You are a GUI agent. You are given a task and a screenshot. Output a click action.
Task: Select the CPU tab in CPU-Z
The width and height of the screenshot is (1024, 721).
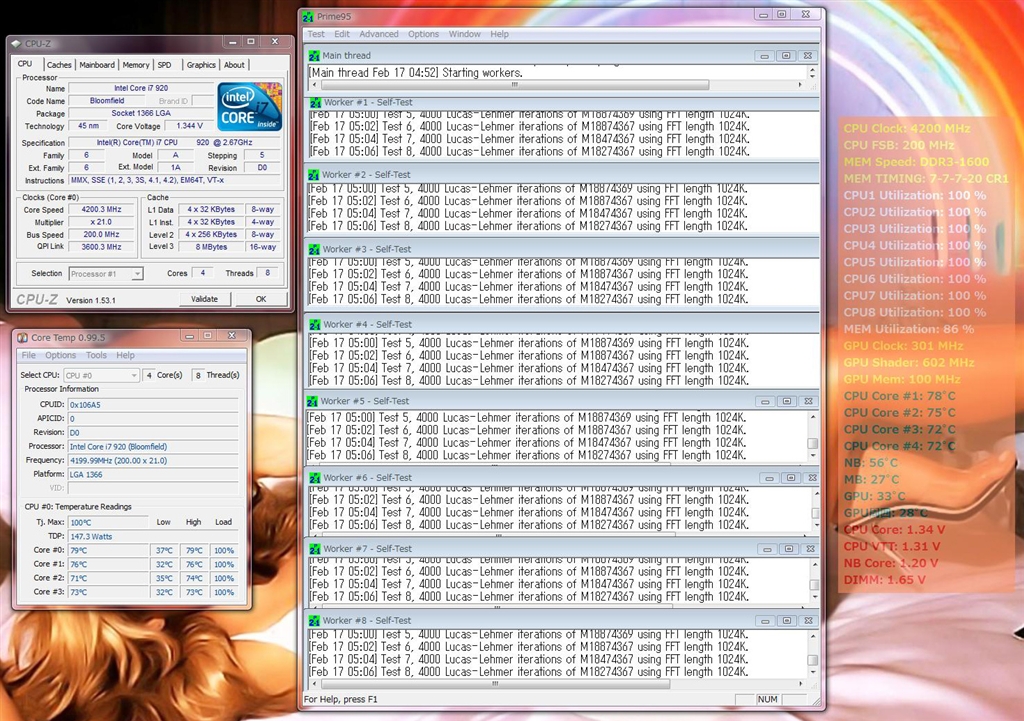pos(25,64)
